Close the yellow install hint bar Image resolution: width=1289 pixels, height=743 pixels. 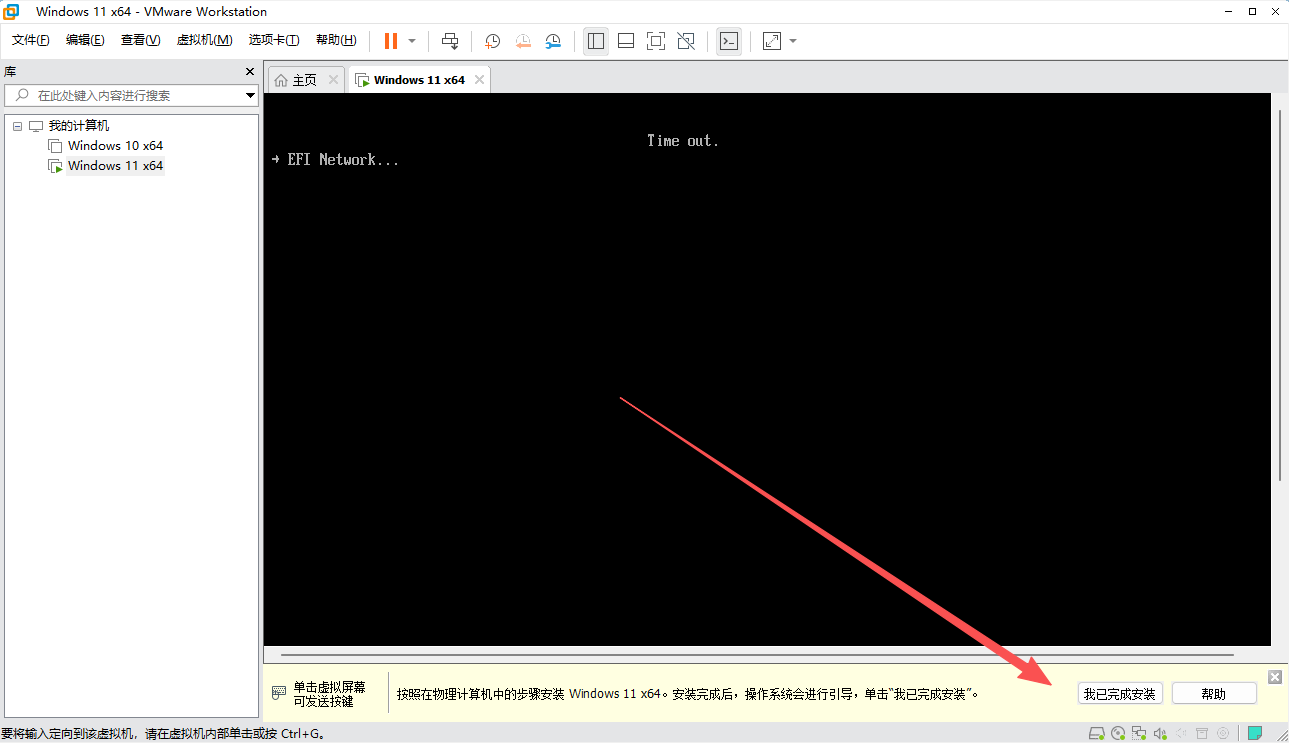tap(1275, 677)
